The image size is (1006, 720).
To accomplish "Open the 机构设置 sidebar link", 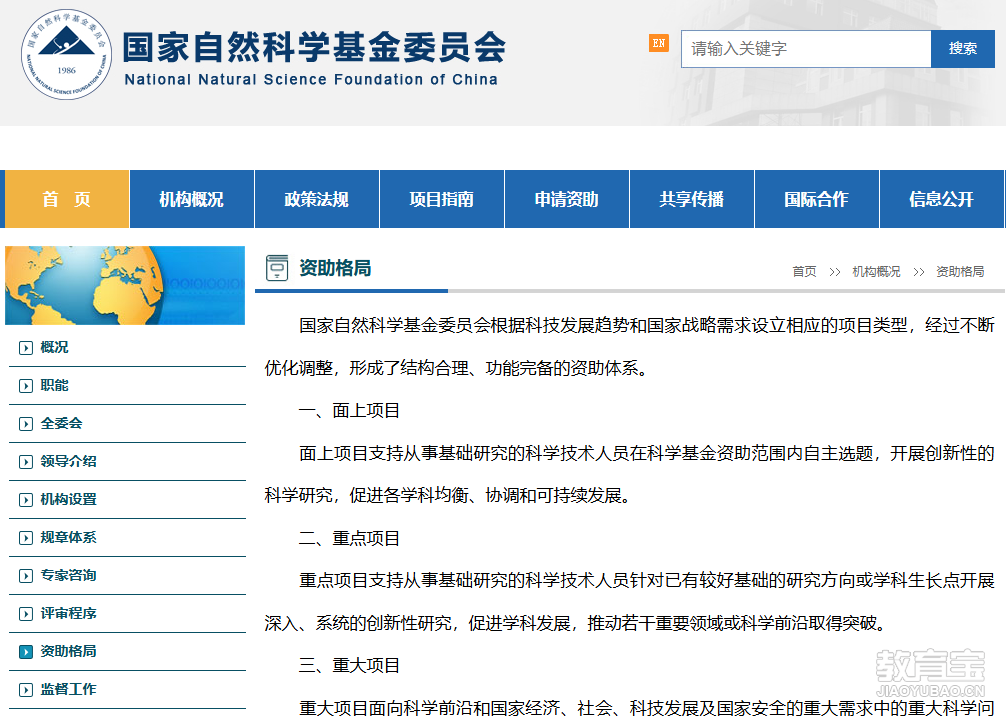I will pos(69,499).
